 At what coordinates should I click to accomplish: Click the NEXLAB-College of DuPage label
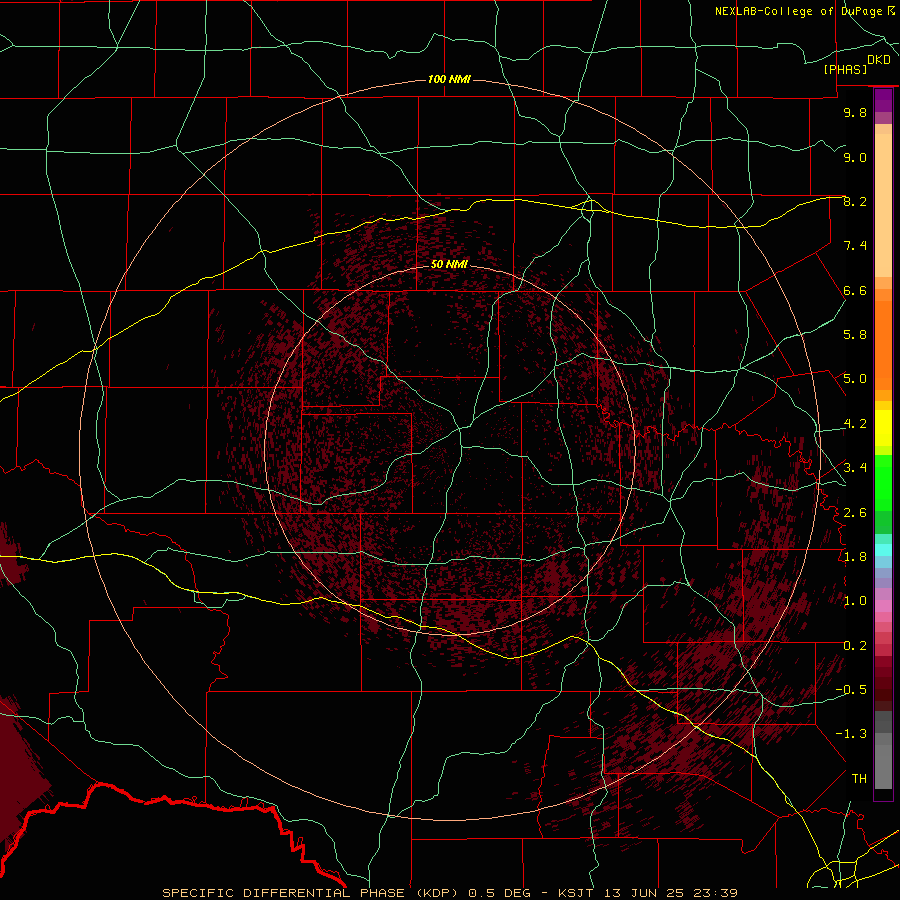(799, 11)
